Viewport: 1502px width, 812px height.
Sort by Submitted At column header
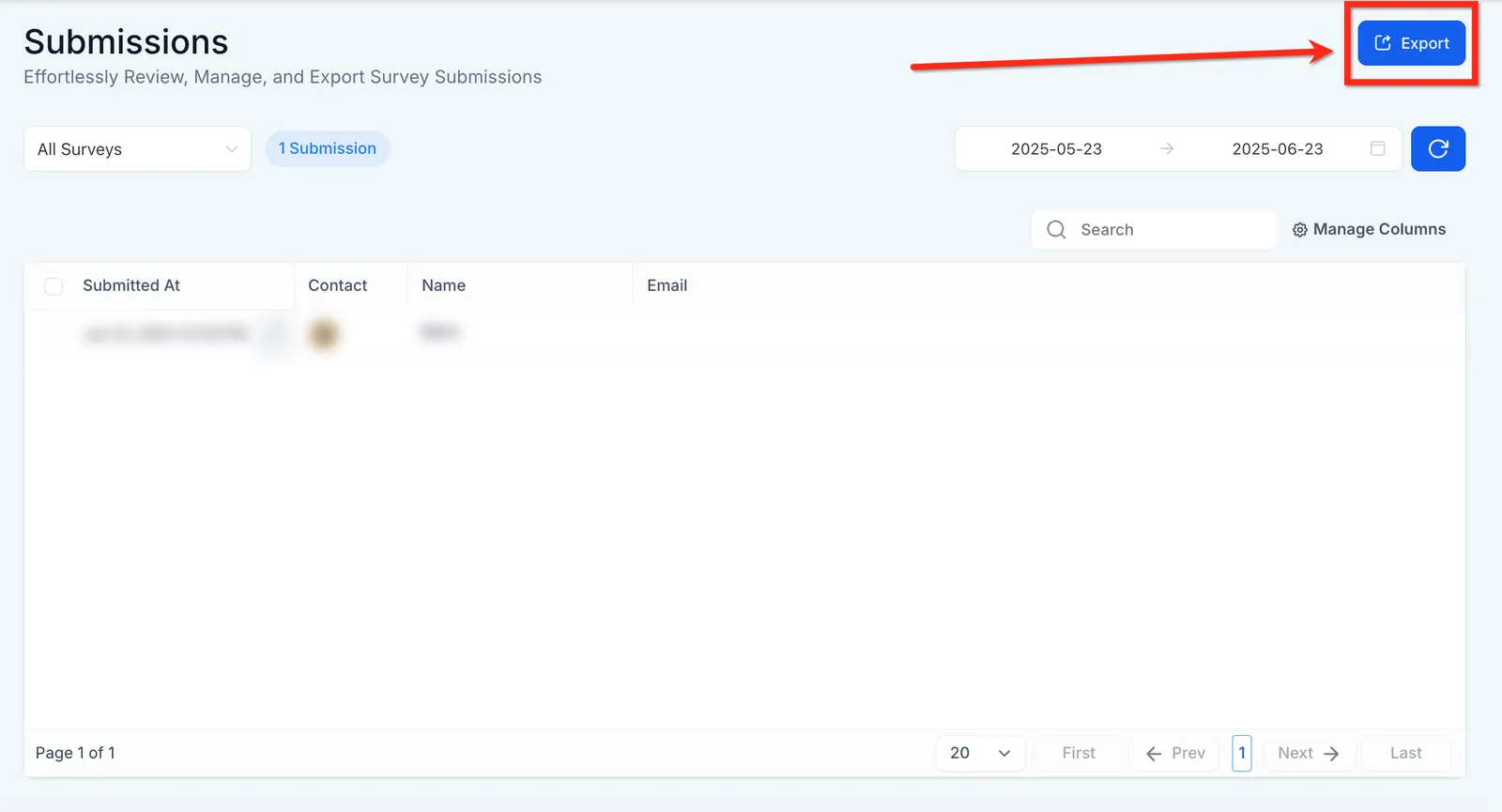[131, 285]
